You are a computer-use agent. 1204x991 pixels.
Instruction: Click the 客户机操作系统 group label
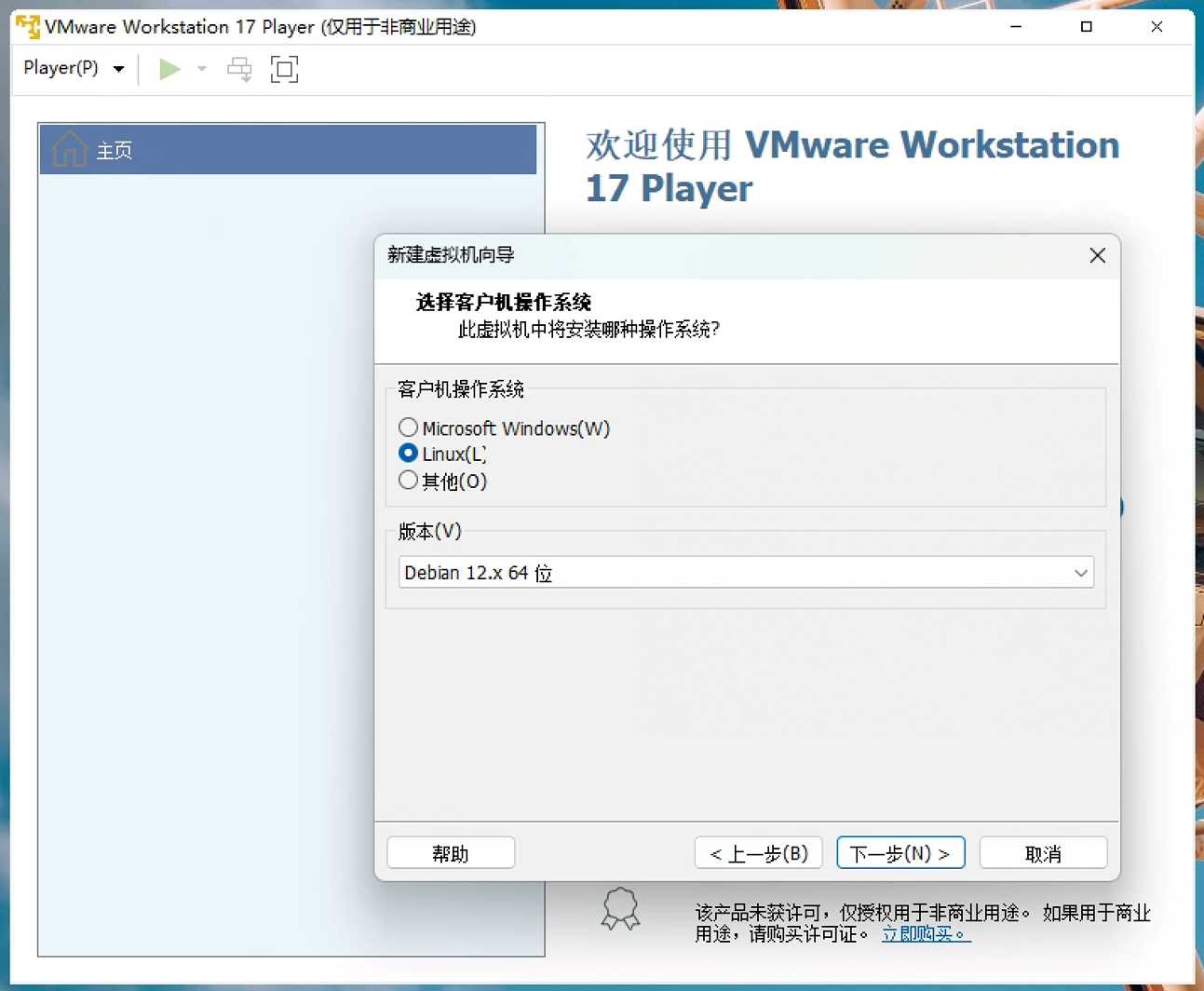click(x=461, y=389)
